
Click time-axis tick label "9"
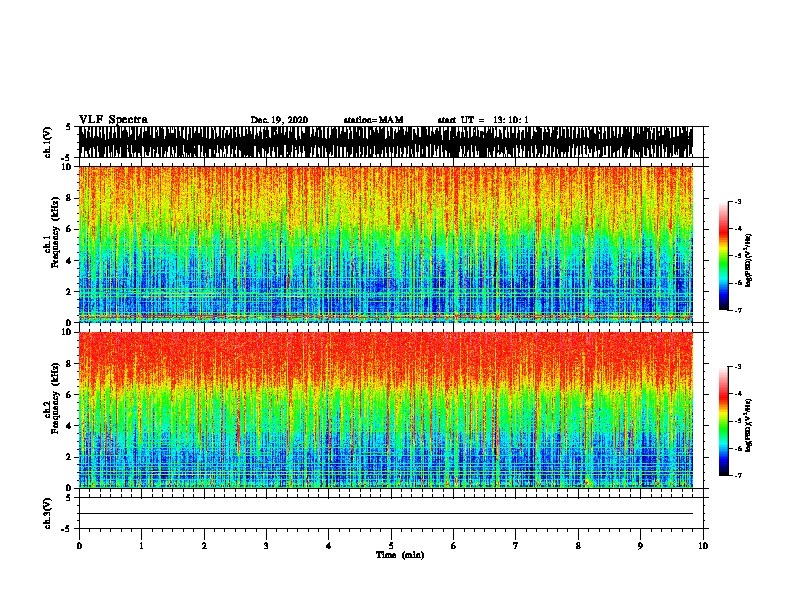640,546
